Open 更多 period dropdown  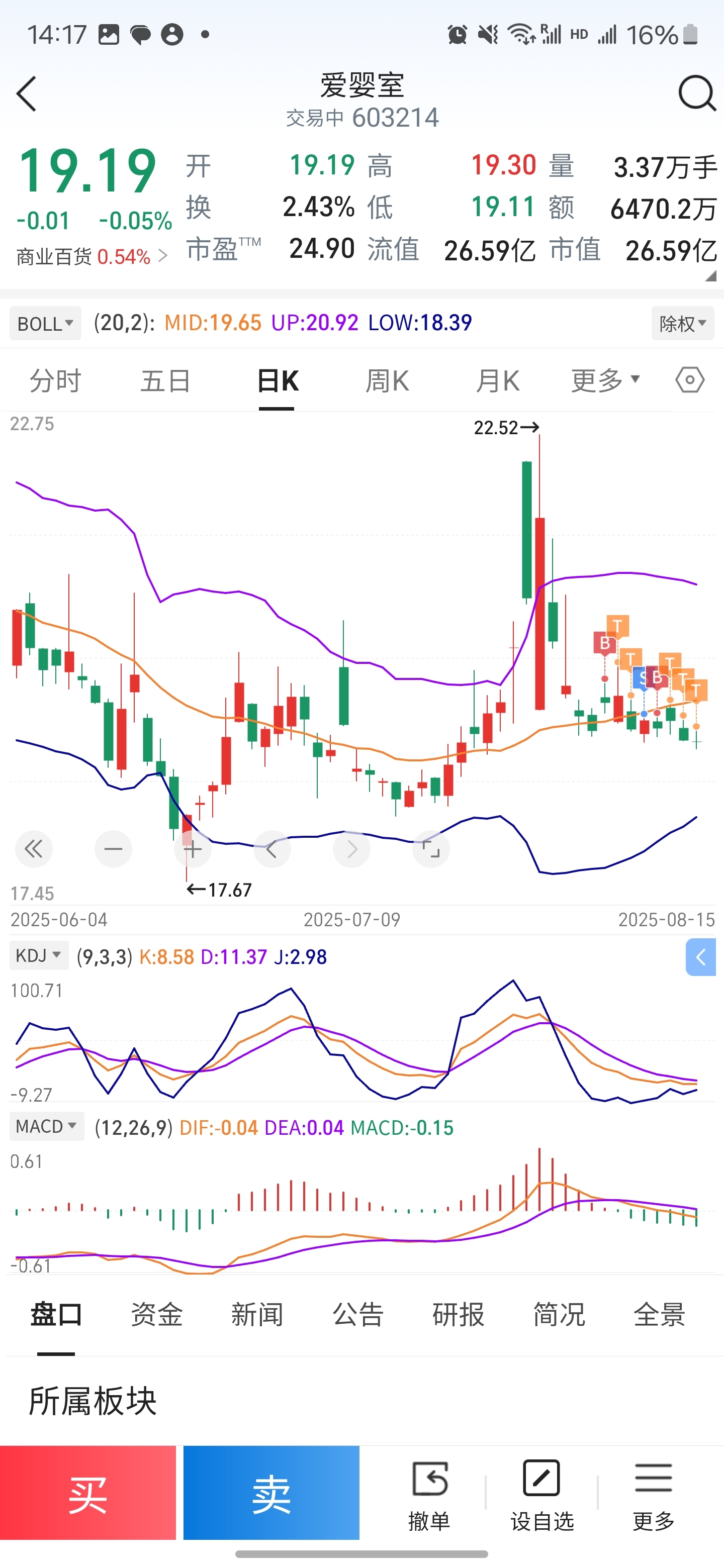coord(605,380)
